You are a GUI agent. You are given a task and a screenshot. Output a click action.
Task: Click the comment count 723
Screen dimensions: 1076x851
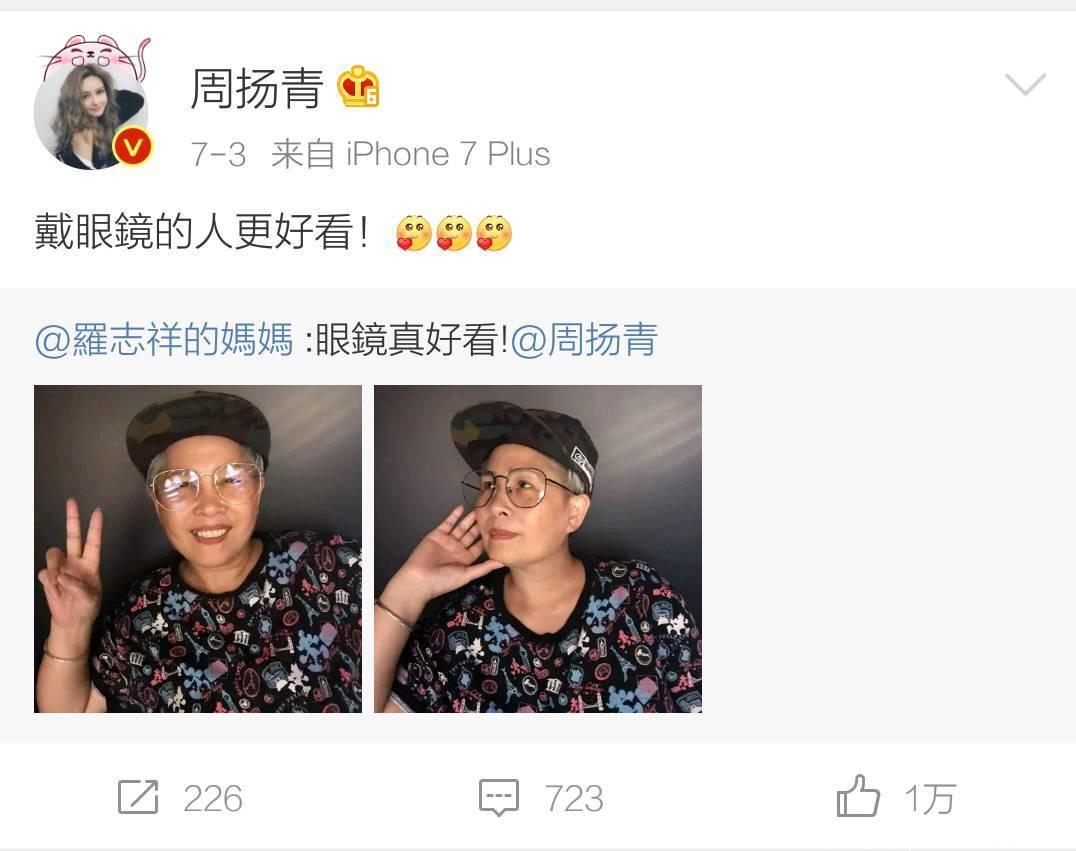574,799
